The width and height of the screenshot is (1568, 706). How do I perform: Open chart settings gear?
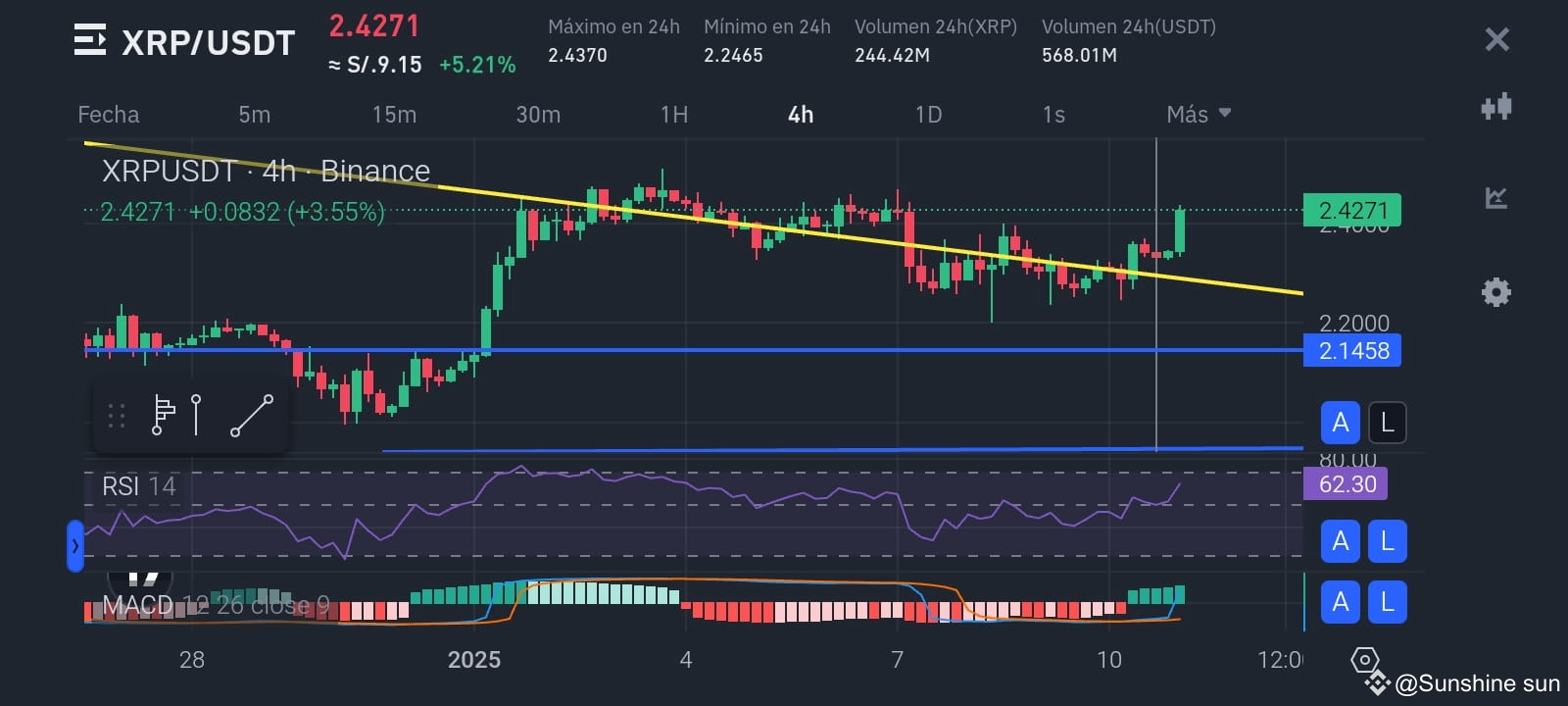point(1496,291)
